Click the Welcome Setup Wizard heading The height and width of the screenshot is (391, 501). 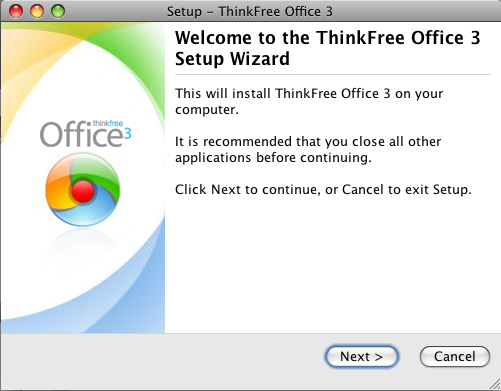pos(328,48)
